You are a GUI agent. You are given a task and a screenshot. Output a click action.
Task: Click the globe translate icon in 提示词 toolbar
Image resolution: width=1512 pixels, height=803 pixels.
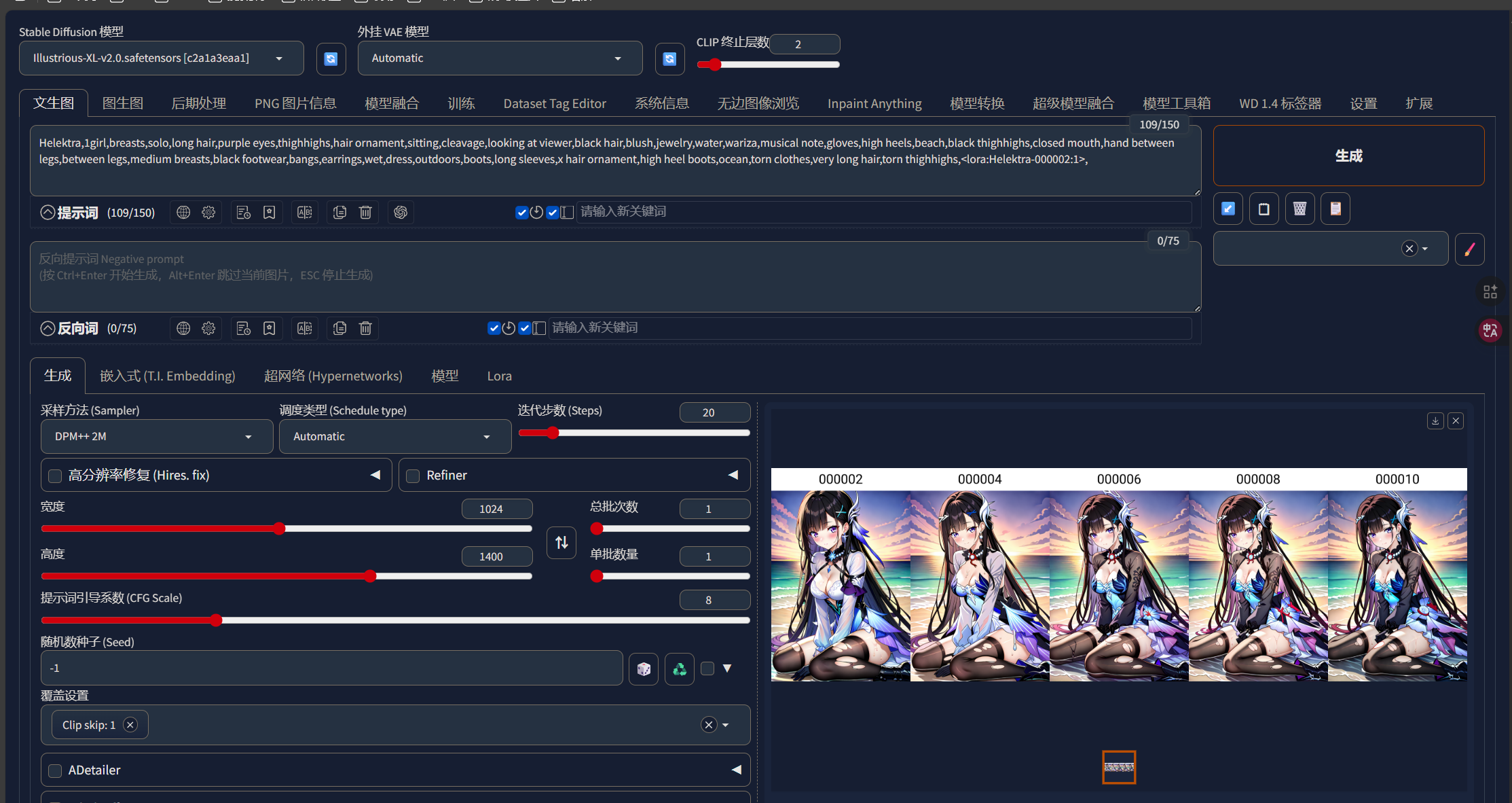pos(183,213)
